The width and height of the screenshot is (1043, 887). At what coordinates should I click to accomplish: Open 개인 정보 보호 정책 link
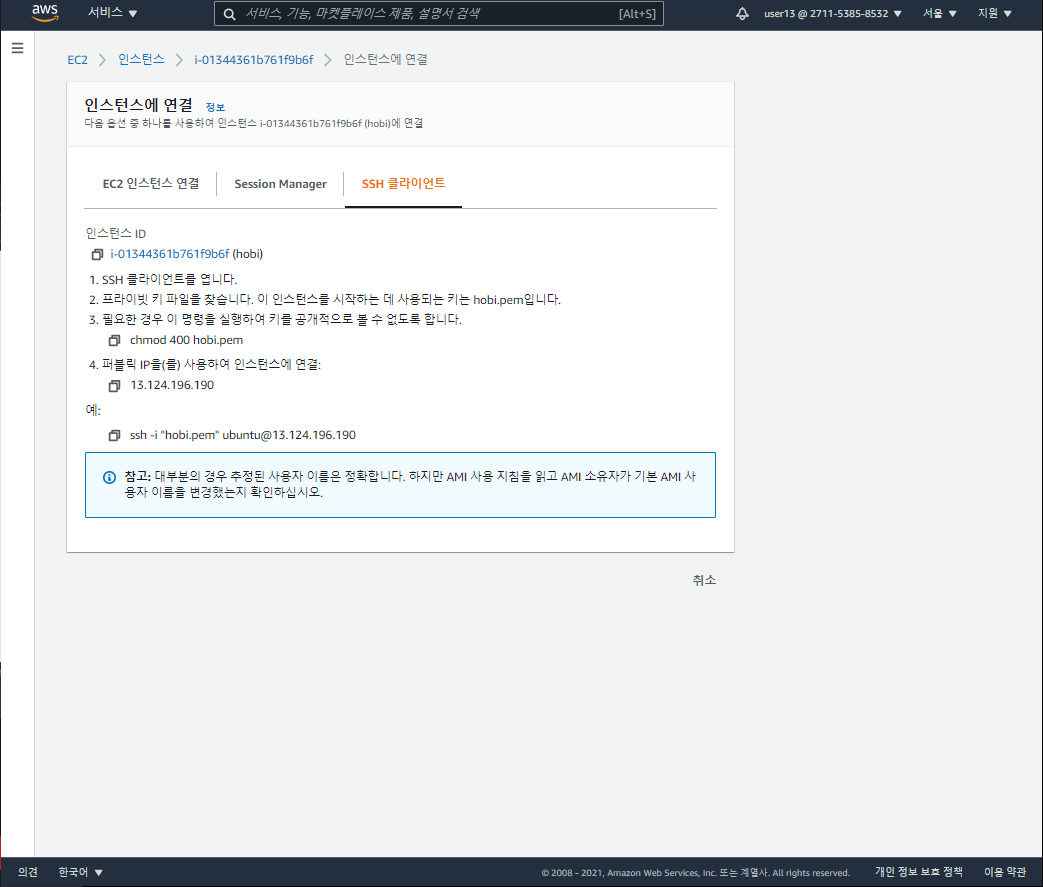coord(919,872)
